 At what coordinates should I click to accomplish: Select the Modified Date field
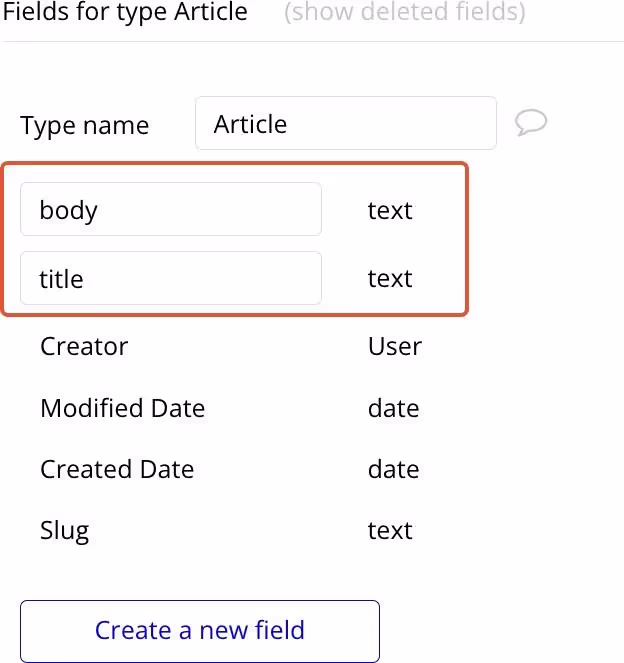click(123, 408)
